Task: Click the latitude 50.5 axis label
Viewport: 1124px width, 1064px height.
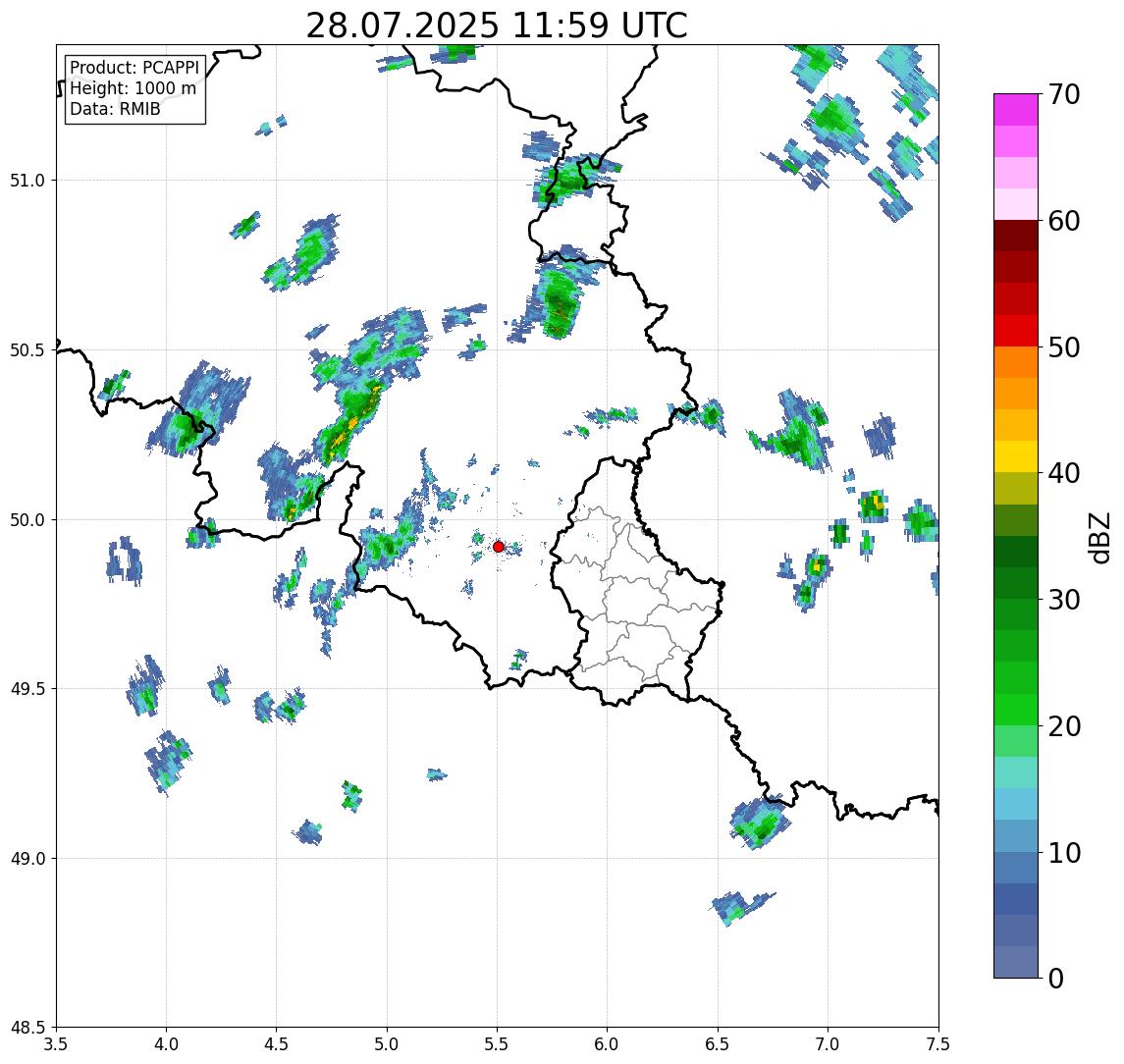Action: pyautogui.click(x=27, y=349)
